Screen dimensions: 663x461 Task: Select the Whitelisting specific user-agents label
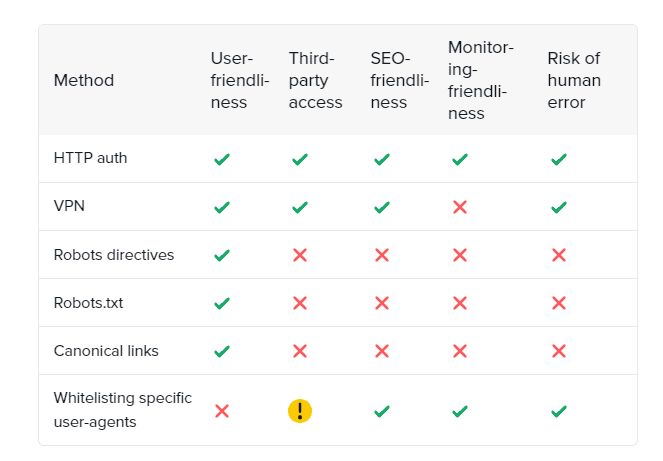[x=123, y=410]
